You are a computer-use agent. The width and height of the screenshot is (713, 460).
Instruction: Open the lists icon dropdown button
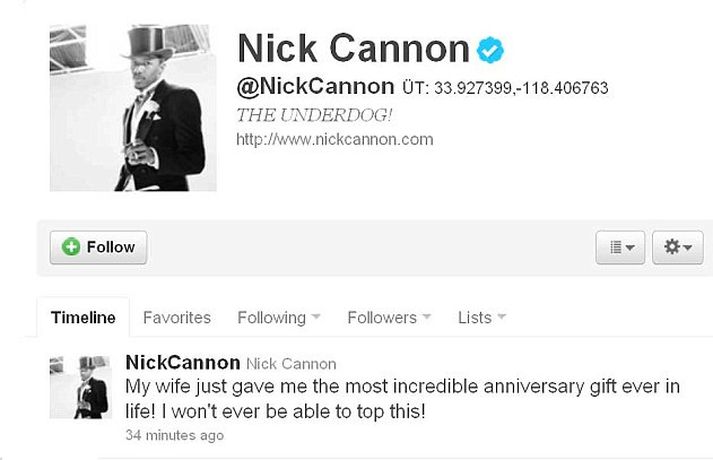tap(620, 247)
